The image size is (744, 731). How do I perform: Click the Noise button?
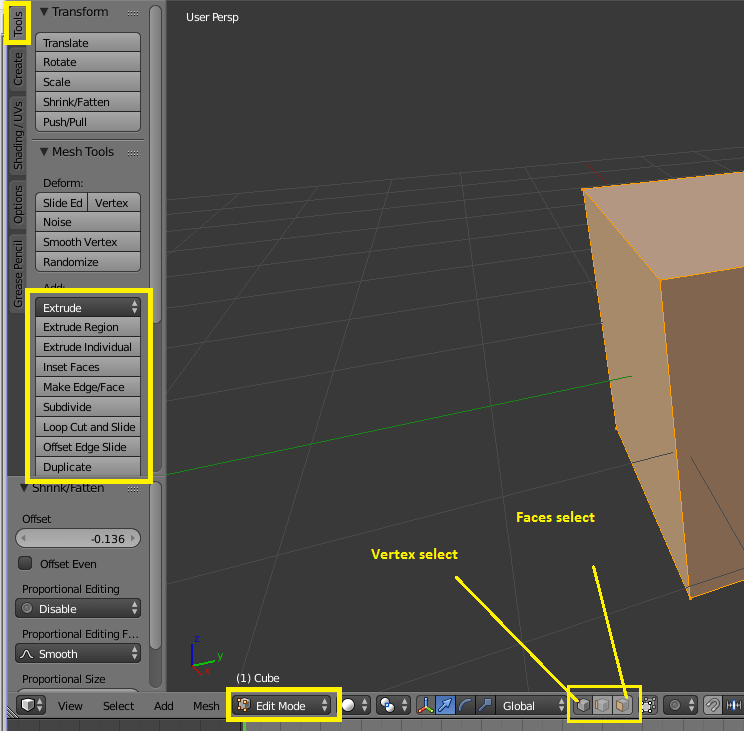[x=88, y=222]
